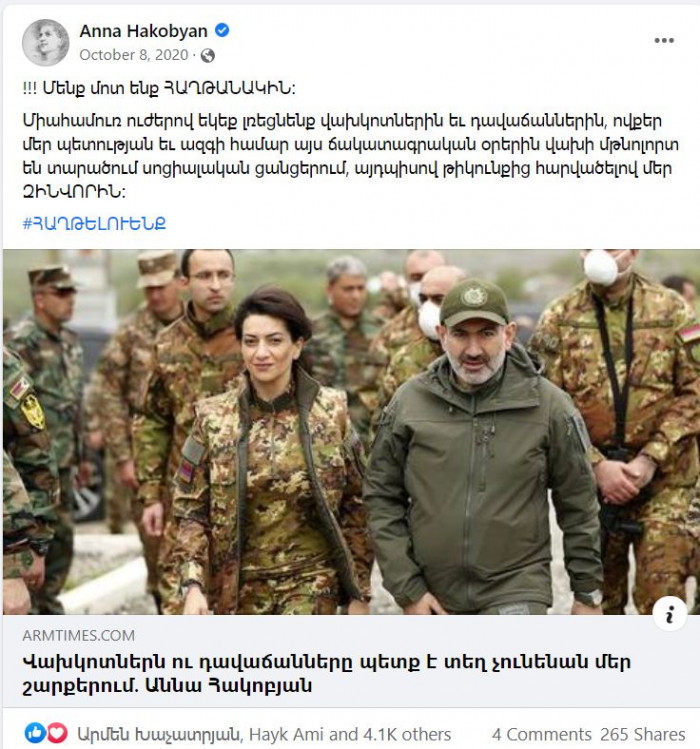Screen dimensions: 700x749
Task: Show the 4.1K others reactions
Action: point(407,734)
